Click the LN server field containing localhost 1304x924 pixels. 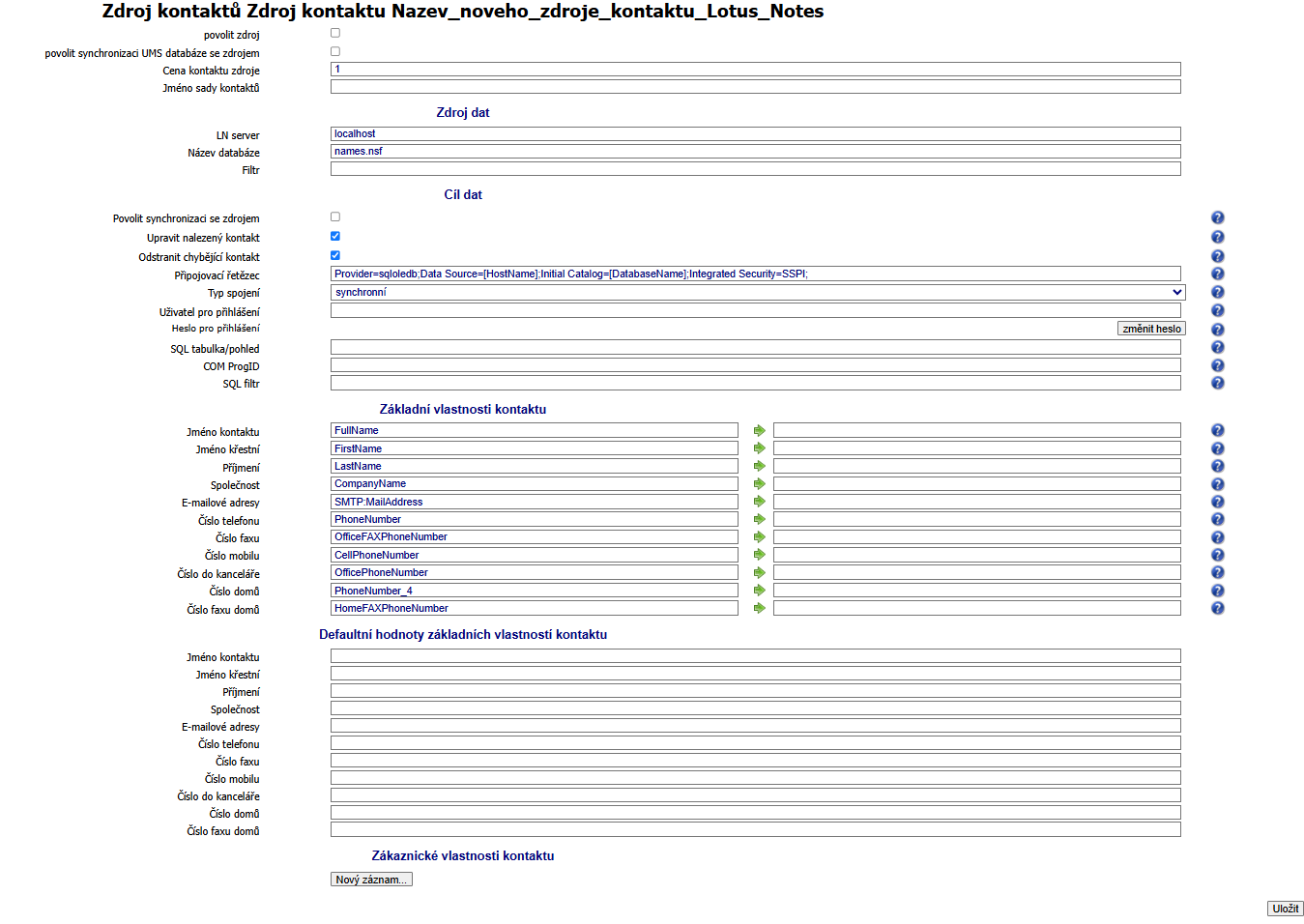[755, 134]
